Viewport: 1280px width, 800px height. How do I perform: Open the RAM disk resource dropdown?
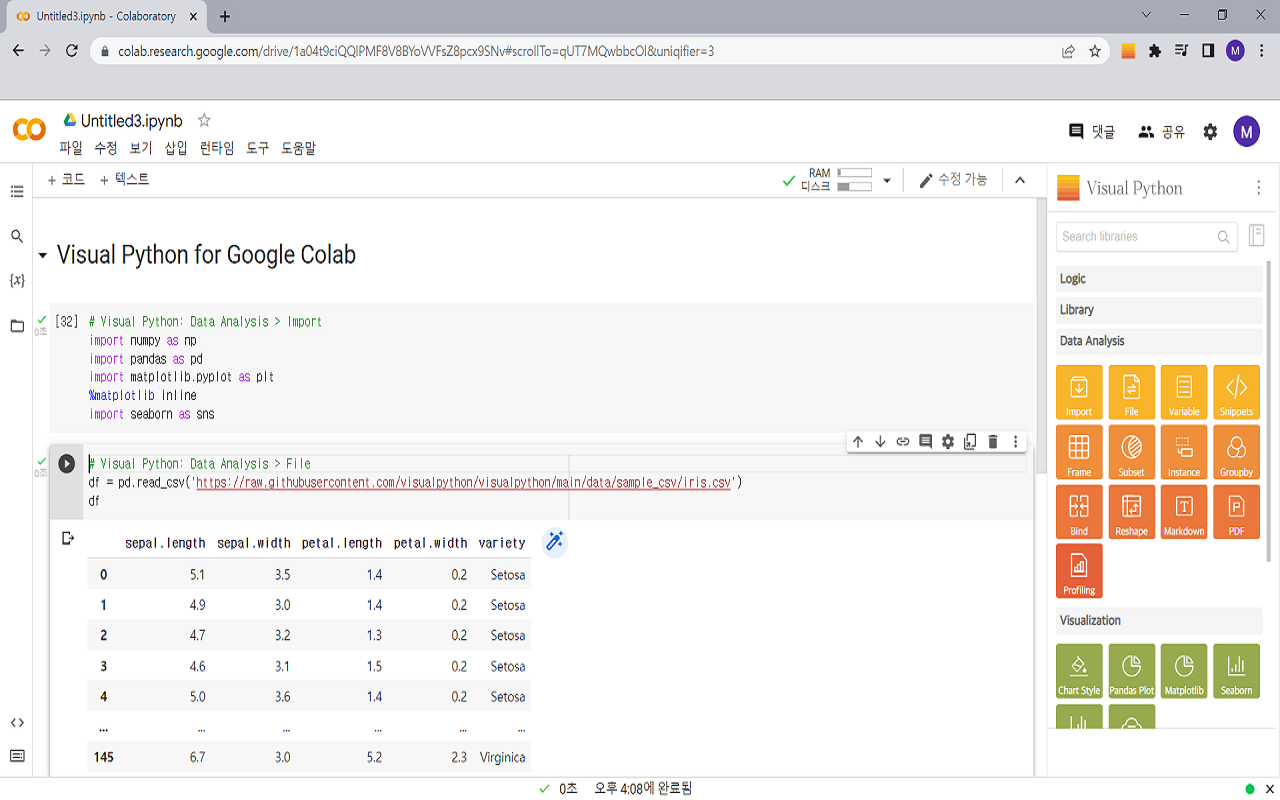pyautogui.click(x=887, y=181)
